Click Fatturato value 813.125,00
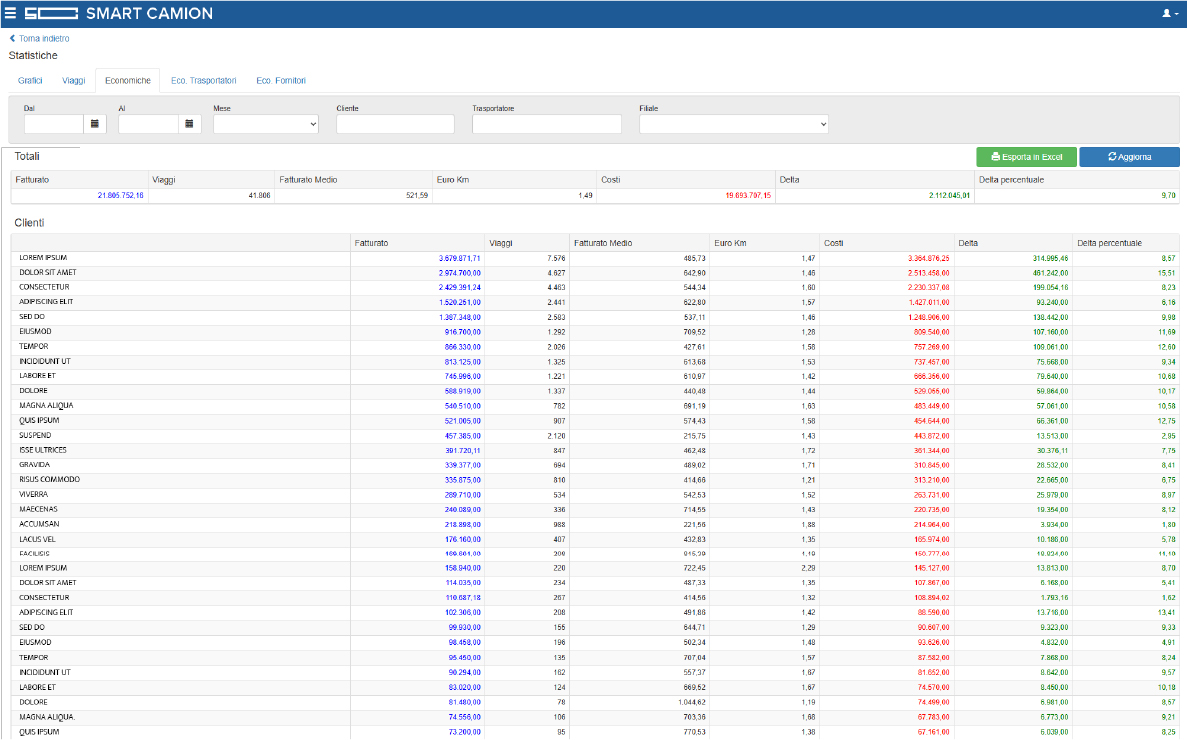This screenshot has height=740, width=1188. point(462,362)
